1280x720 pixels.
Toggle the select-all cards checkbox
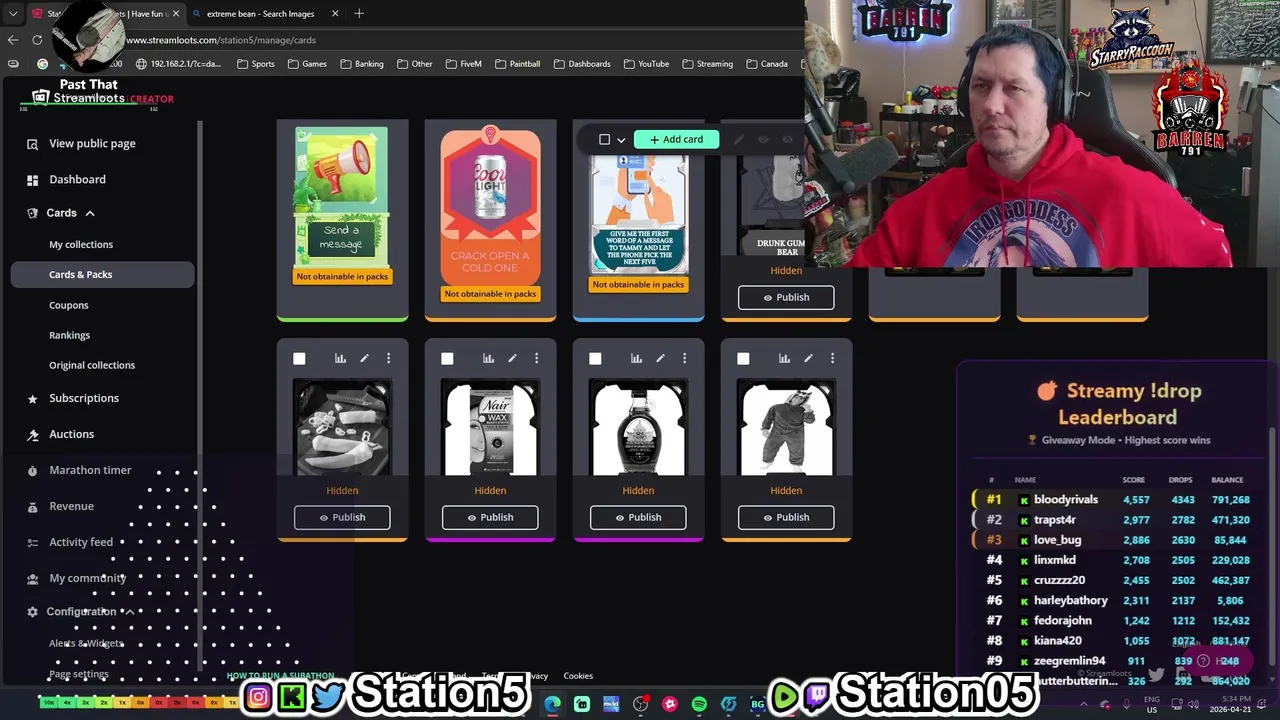(604, 139)
